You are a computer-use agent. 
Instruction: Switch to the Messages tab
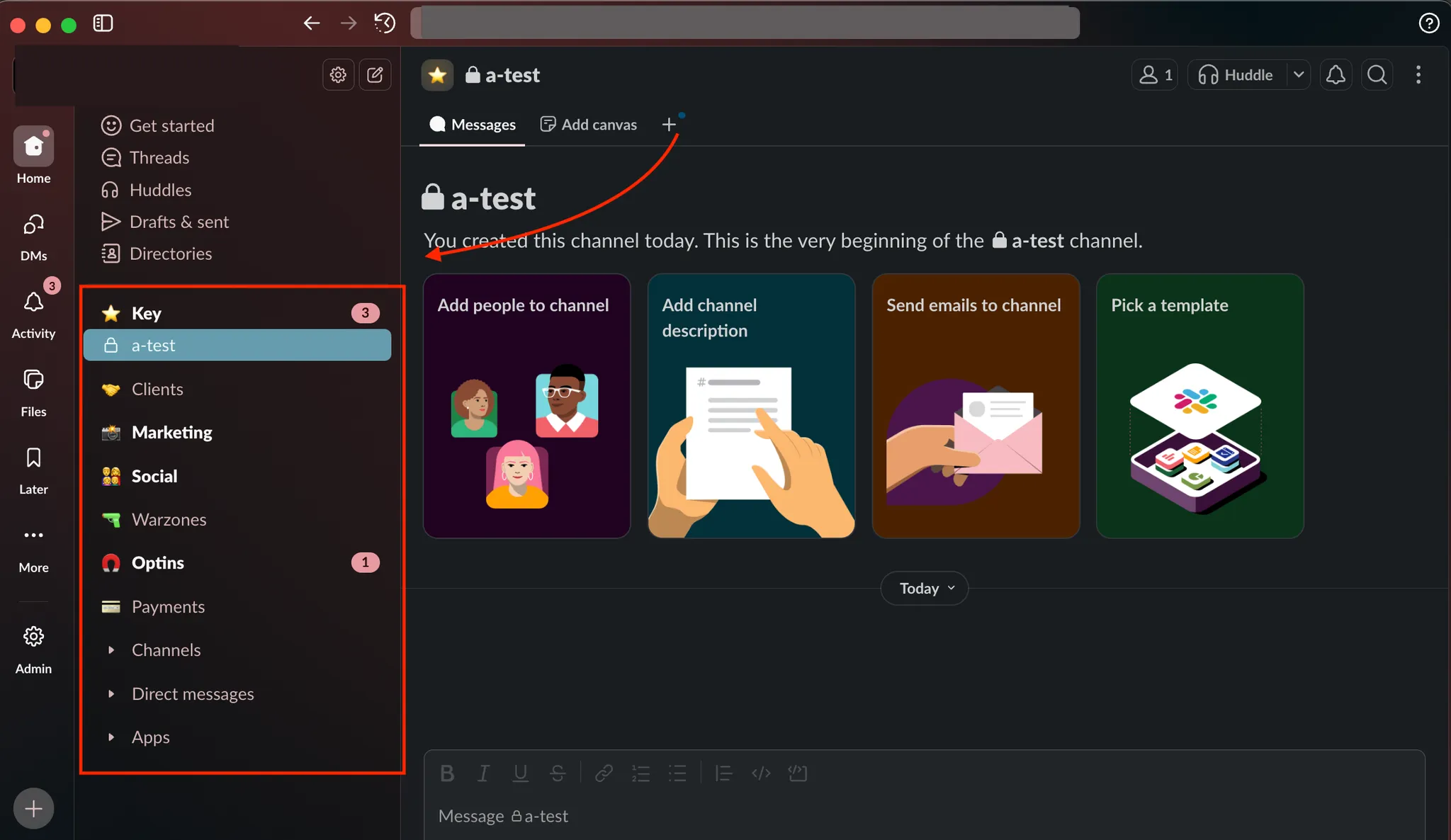(x=473, y=125)
